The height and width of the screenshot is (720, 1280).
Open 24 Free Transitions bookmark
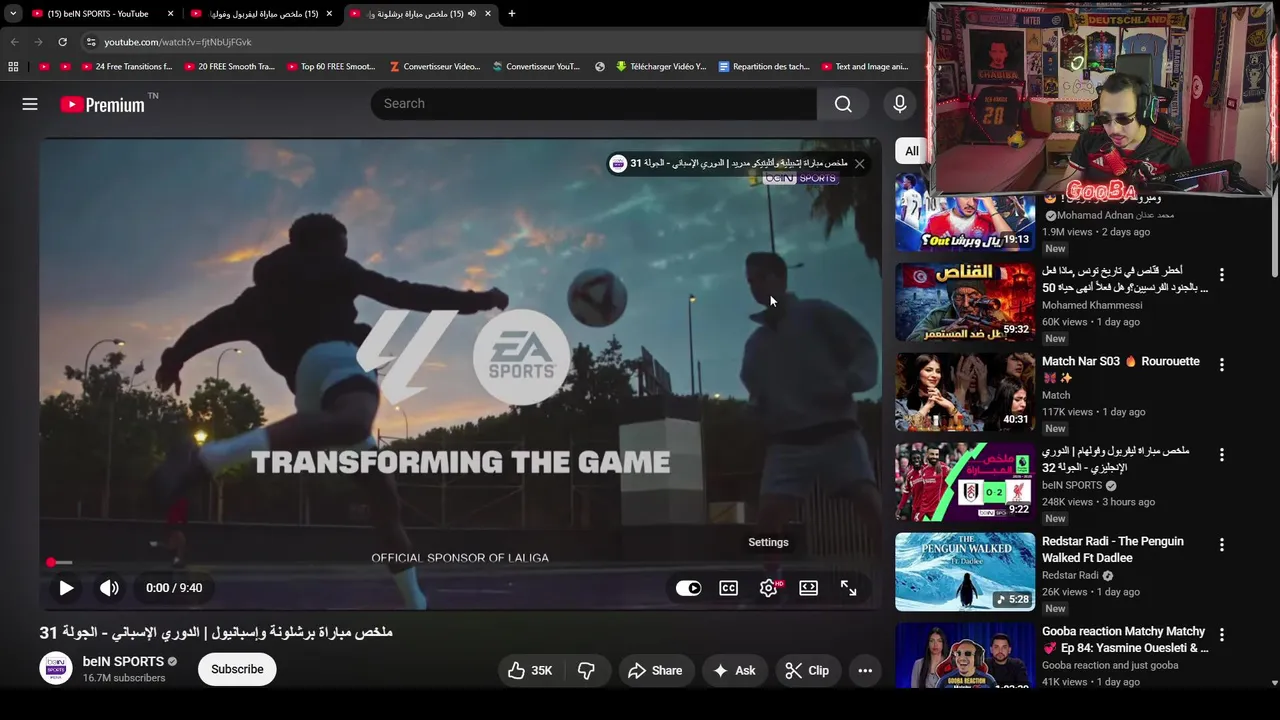(x=127, y=67)
